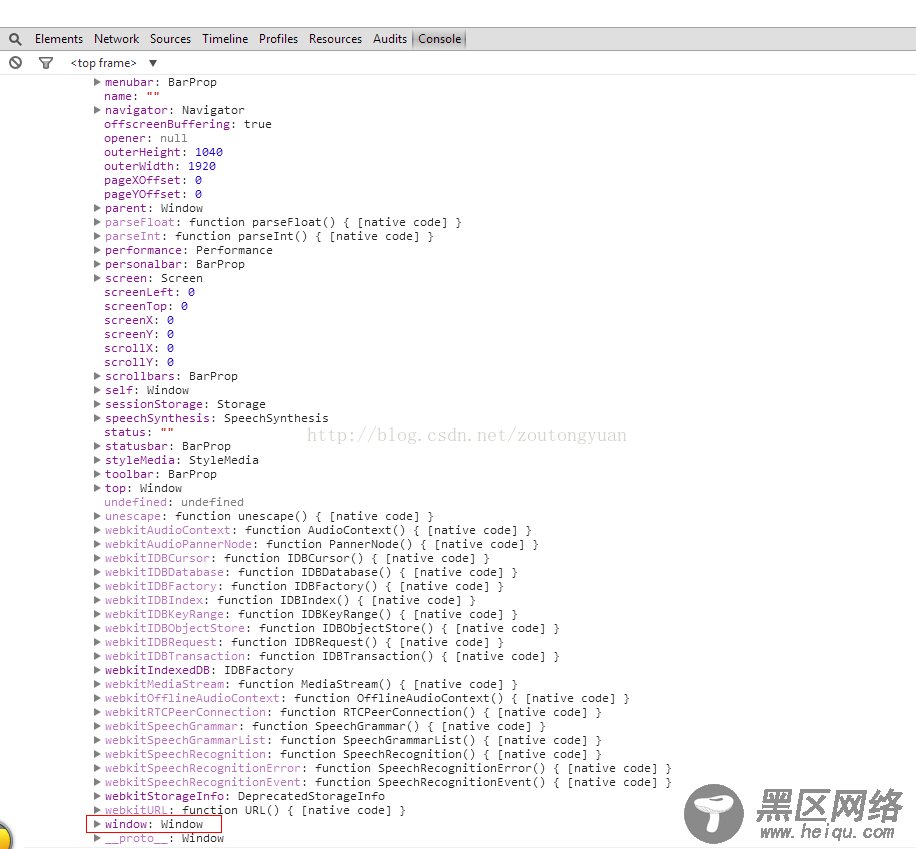This screenshot has width=916, height=849.
Task: Click the scrollY: 0 line
Action: [x=139, y=362]
